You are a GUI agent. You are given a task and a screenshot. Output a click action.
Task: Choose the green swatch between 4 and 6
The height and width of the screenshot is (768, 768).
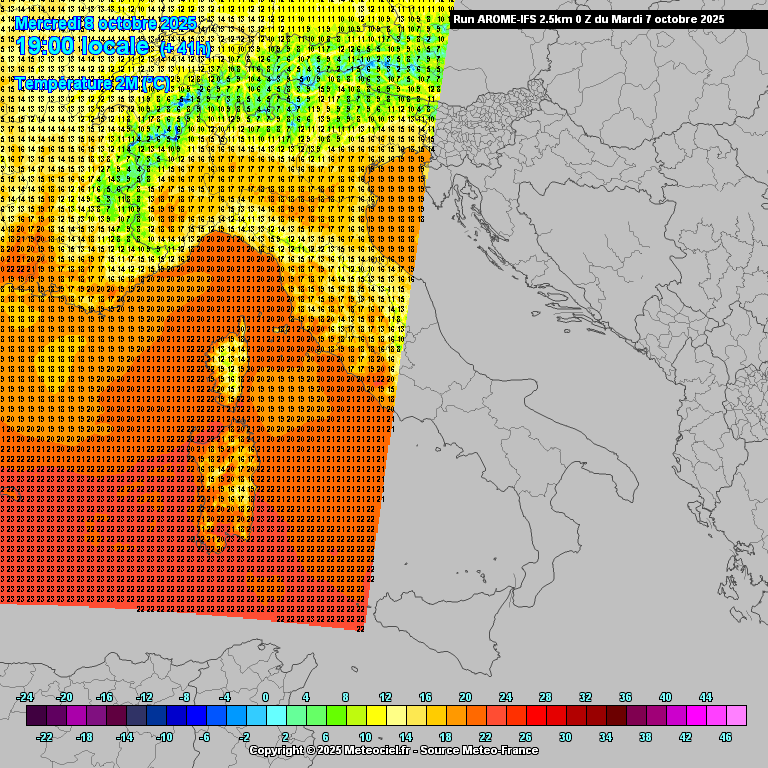(316, 715)
